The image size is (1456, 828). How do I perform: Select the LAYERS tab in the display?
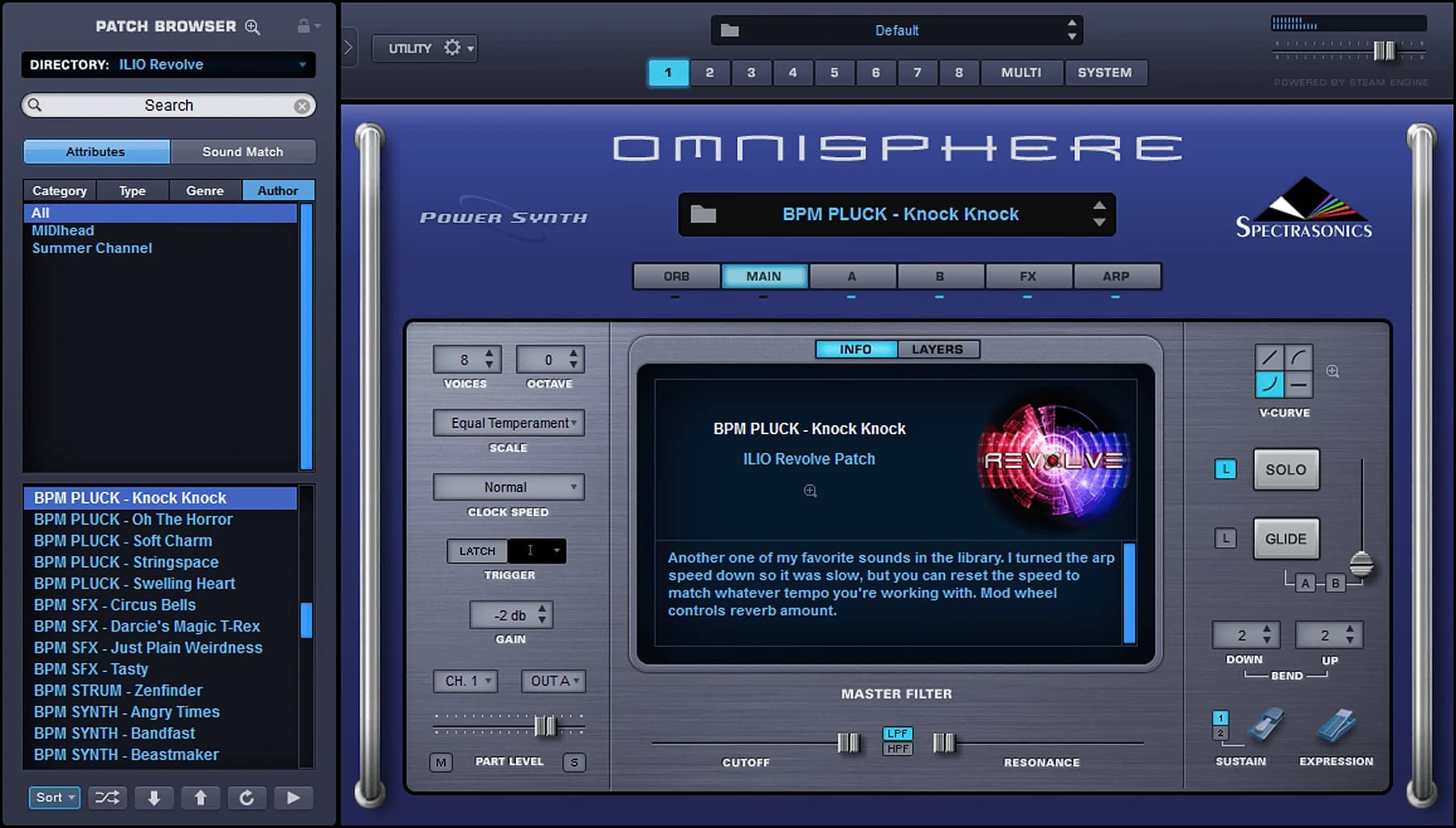[x=938, y=349]
